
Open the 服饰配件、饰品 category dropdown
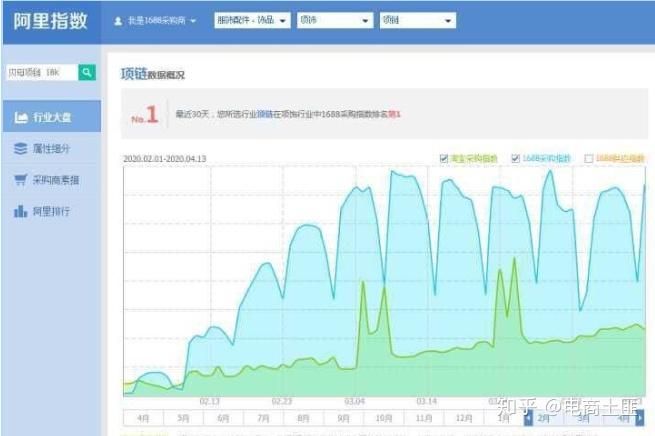pyautogui.click(x=252, y=20)
